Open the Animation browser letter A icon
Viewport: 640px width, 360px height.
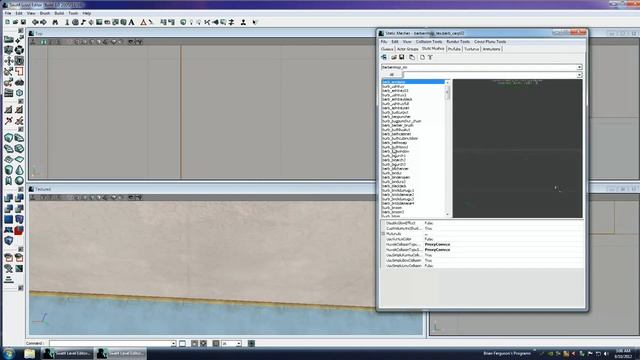point(131,22)
